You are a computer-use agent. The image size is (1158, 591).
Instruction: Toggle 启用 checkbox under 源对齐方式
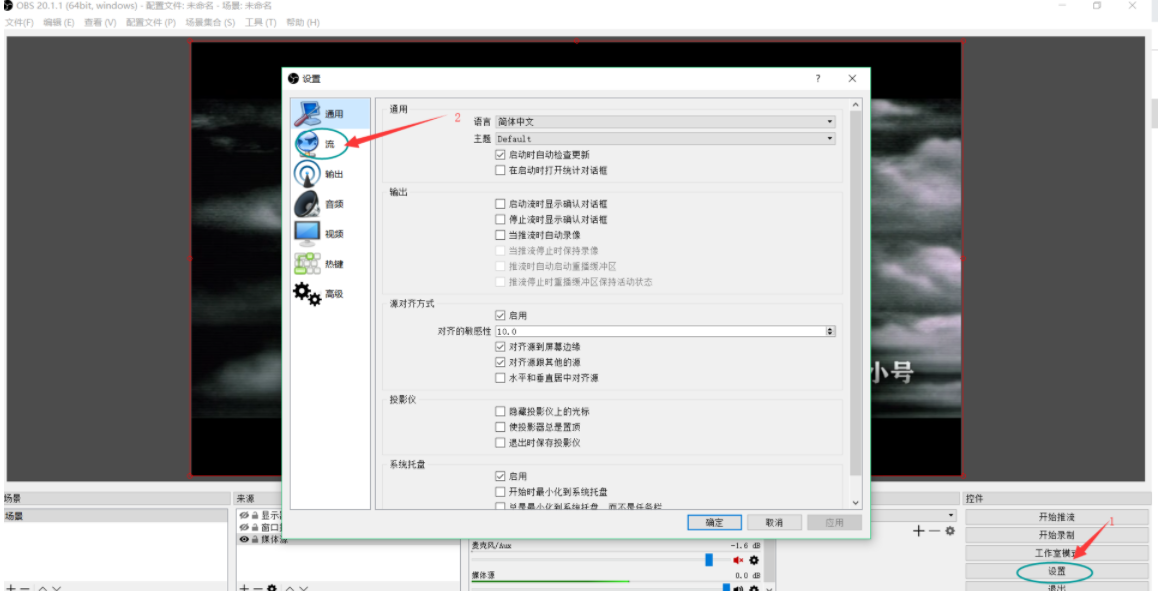[501, 315]
